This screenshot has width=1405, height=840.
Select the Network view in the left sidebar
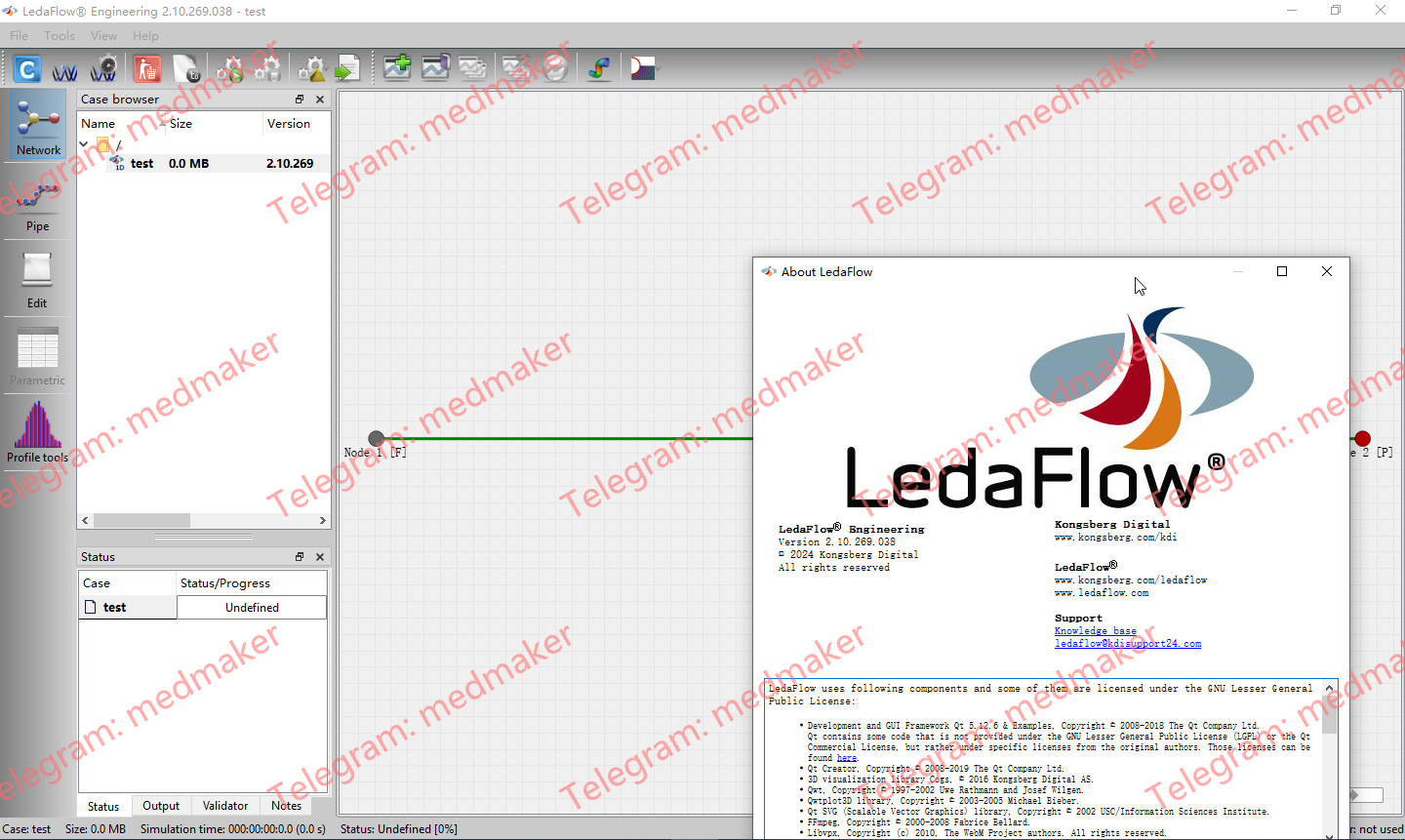point(37,124)
